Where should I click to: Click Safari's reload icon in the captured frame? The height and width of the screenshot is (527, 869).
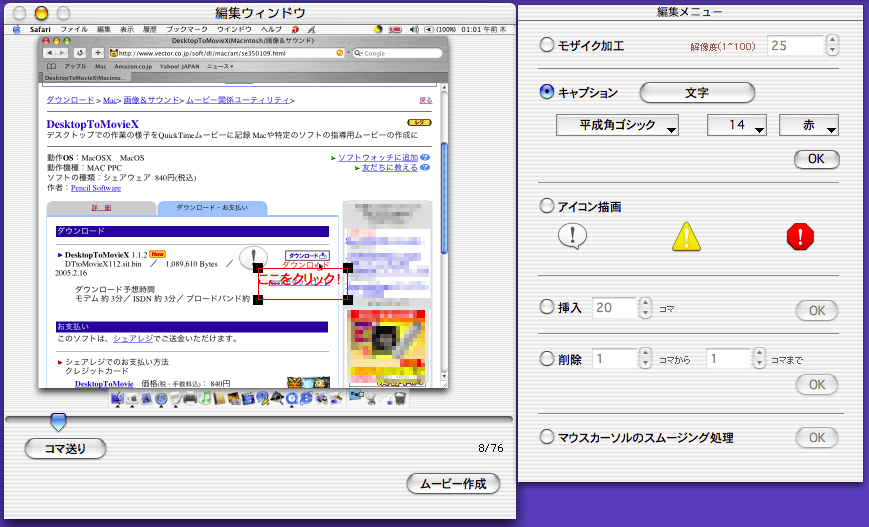80,53
